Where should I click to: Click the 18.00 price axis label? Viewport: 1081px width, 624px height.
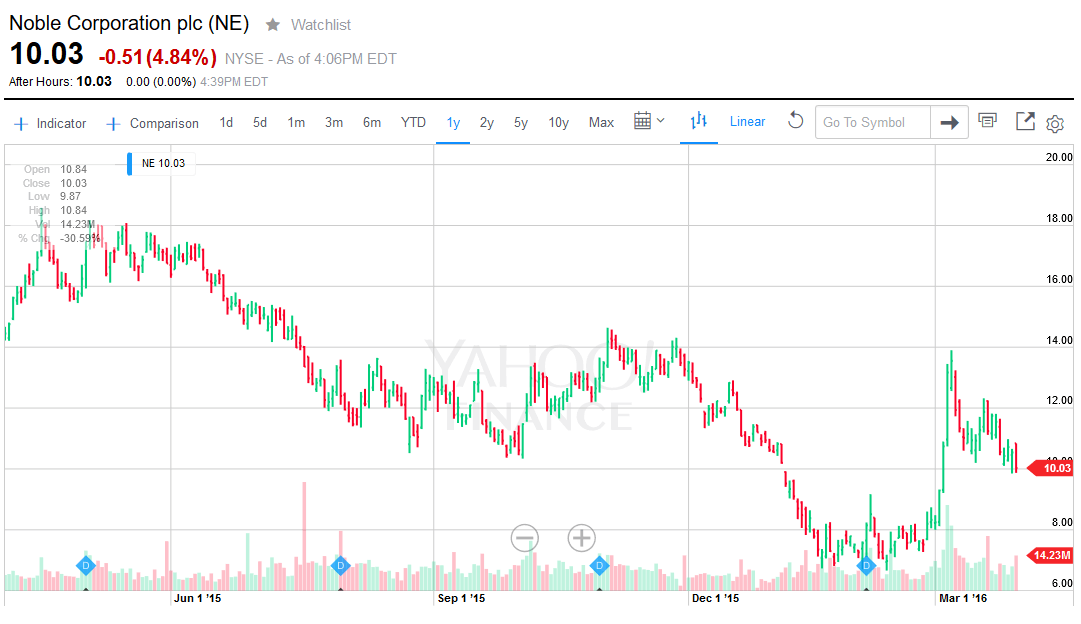(x=1059, y=219)
